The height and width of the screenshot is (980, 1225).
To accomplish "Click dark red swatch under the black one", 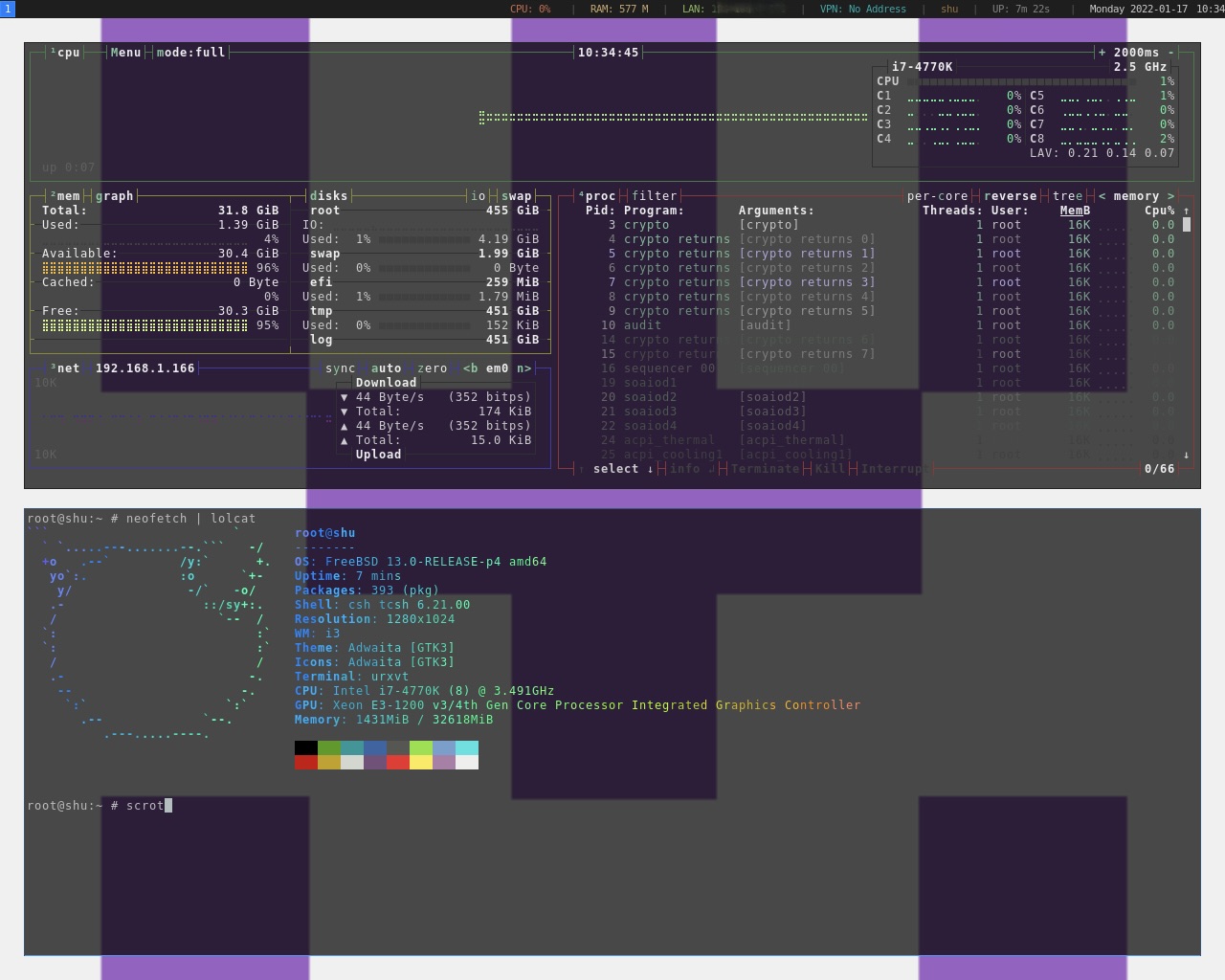I will (x=306, y=762).
